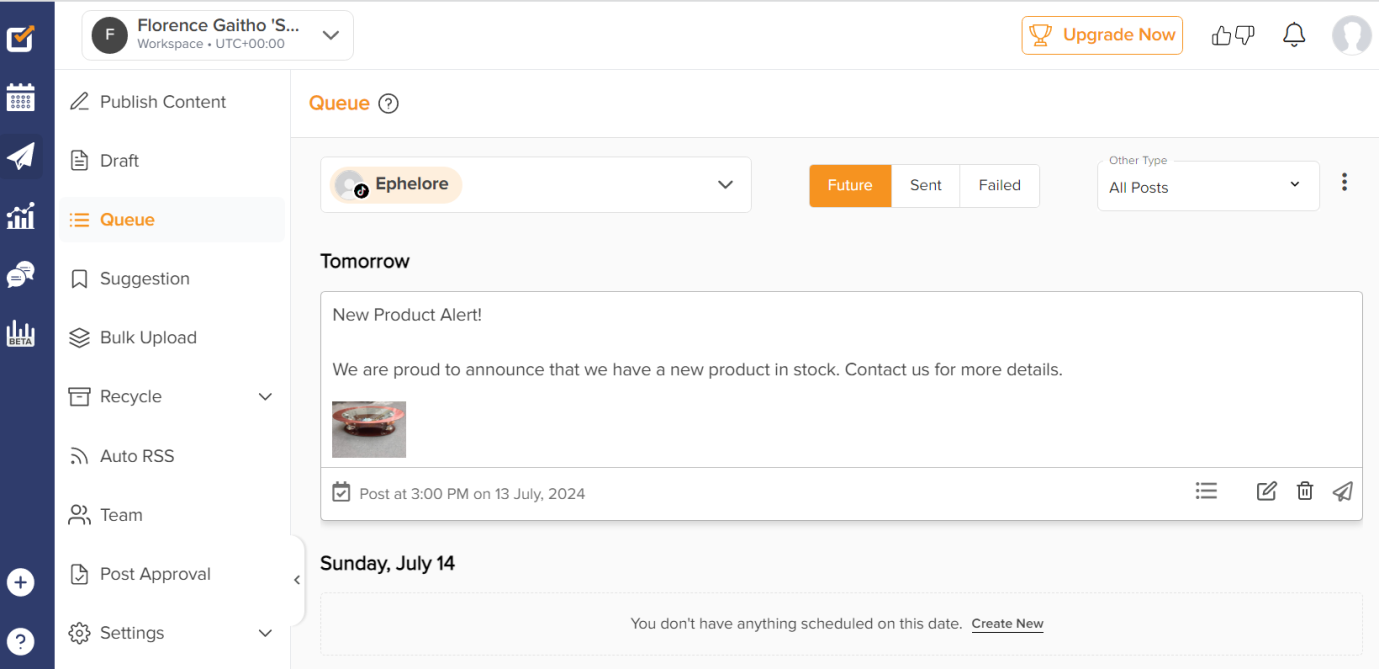Click Create New for Sunday July 14
1379x669 pixels.
1007,623
